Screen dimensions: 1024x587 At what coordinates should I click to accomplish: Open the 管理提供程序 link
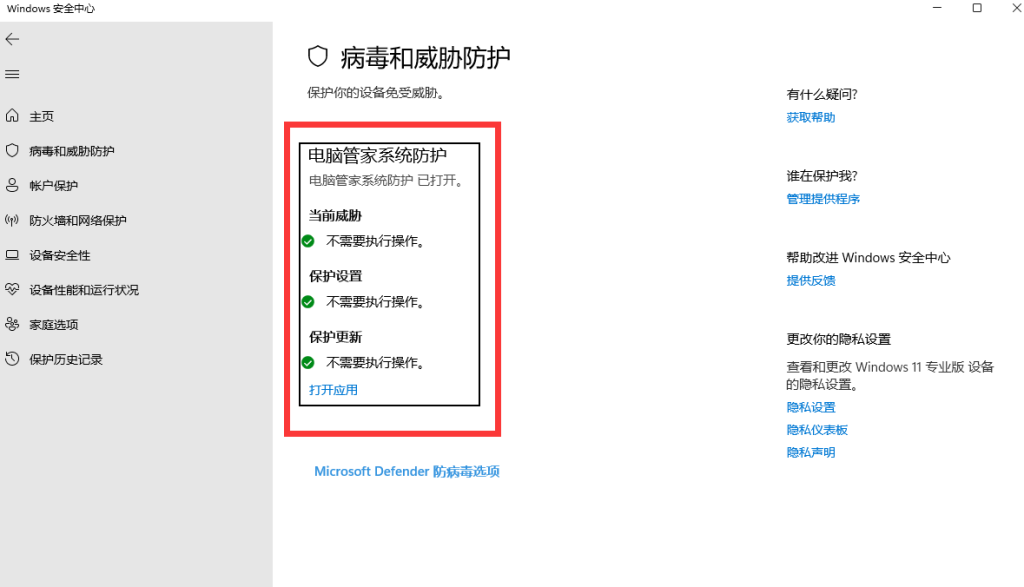coord(822,199)
